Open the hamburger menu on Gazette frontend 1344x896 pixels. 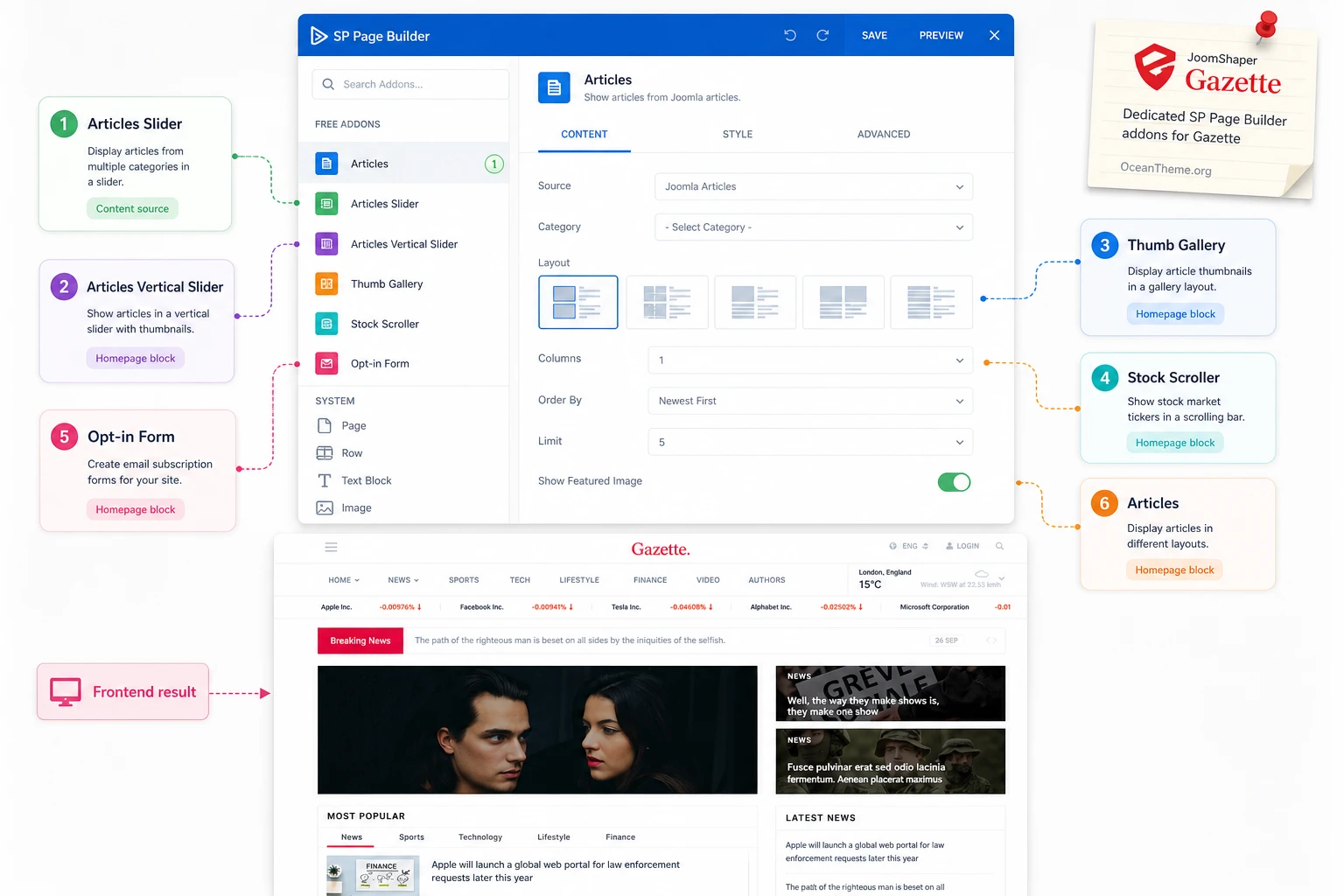[x=332, y=547]
